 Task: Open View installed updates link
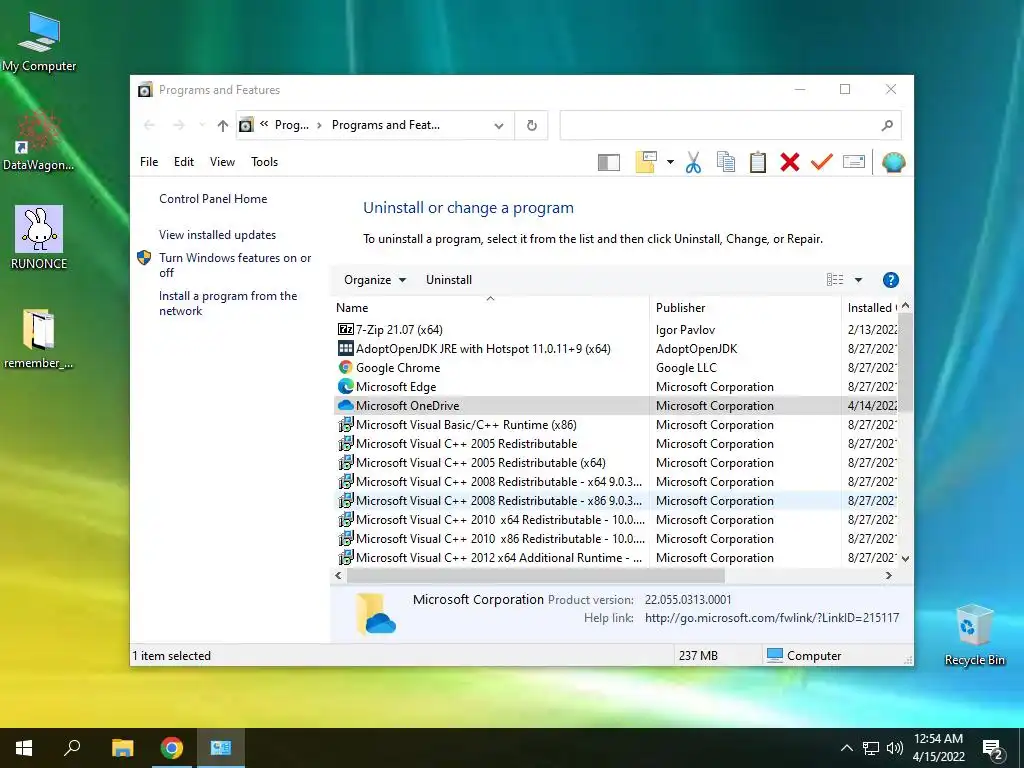217,234
